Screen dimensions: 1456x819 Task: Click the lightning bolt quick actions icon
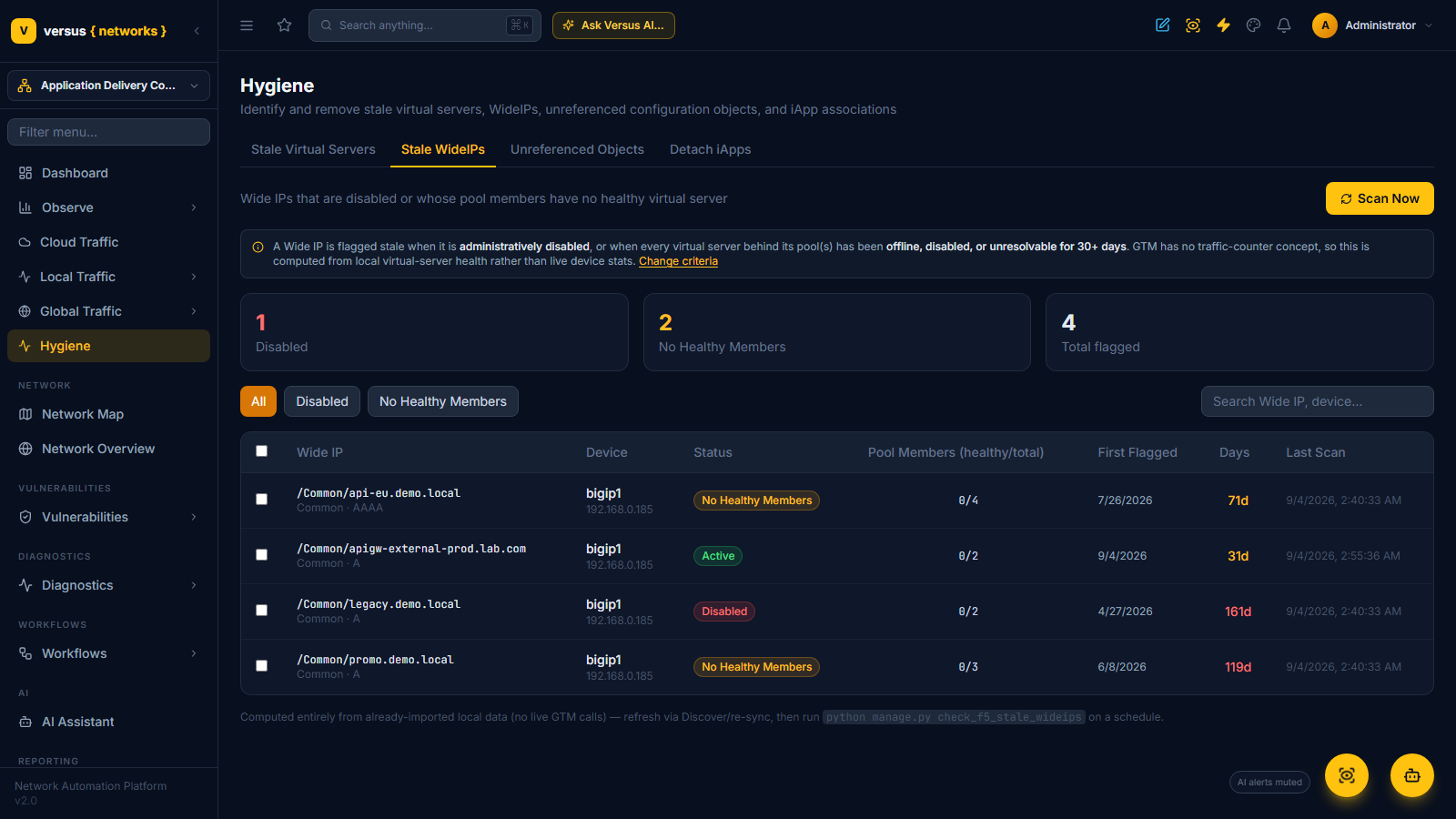point(1223,25)
